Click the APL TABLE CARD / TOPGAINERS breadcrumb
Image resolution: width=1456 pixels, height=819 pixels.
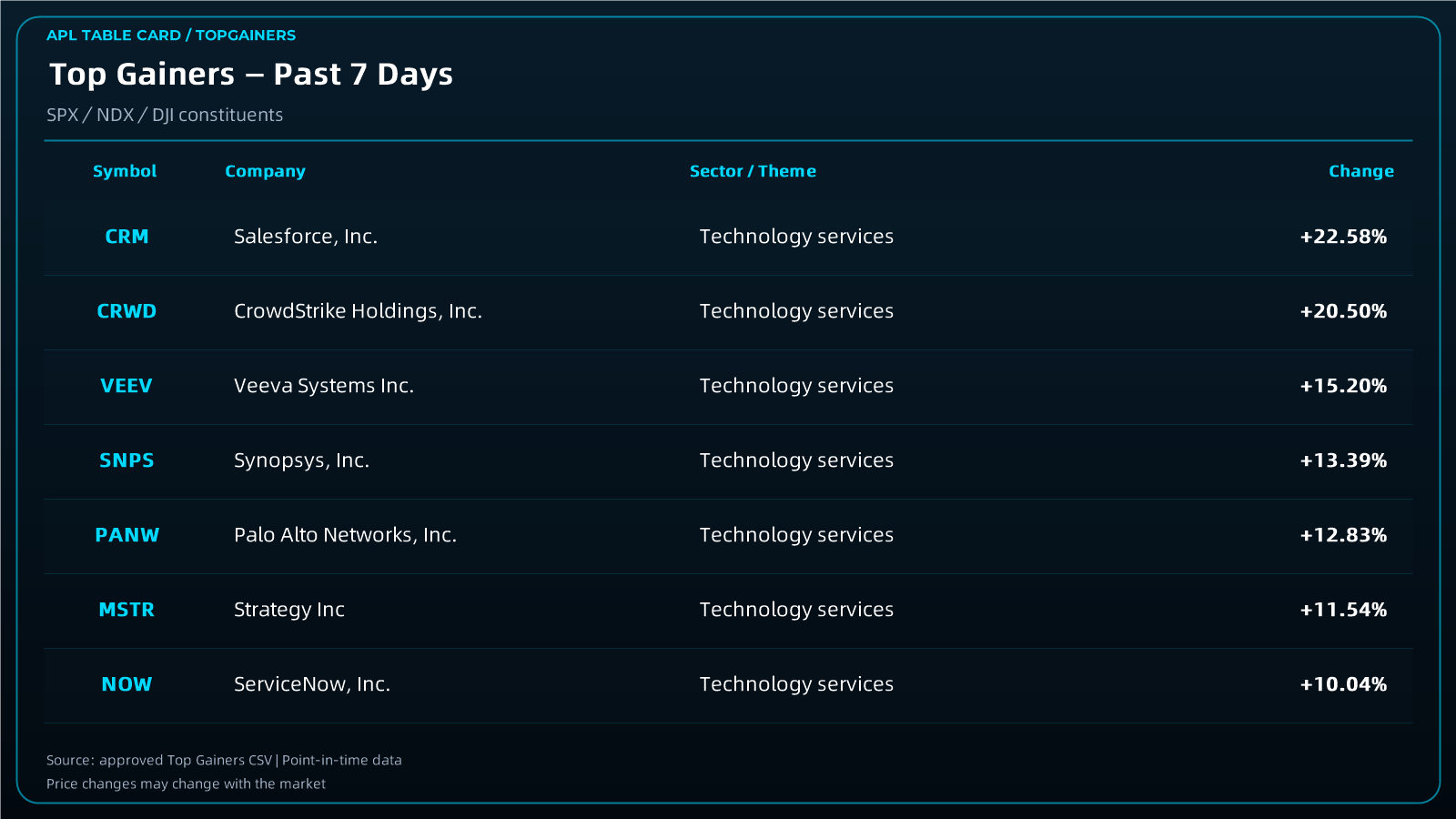coord(171,35)
